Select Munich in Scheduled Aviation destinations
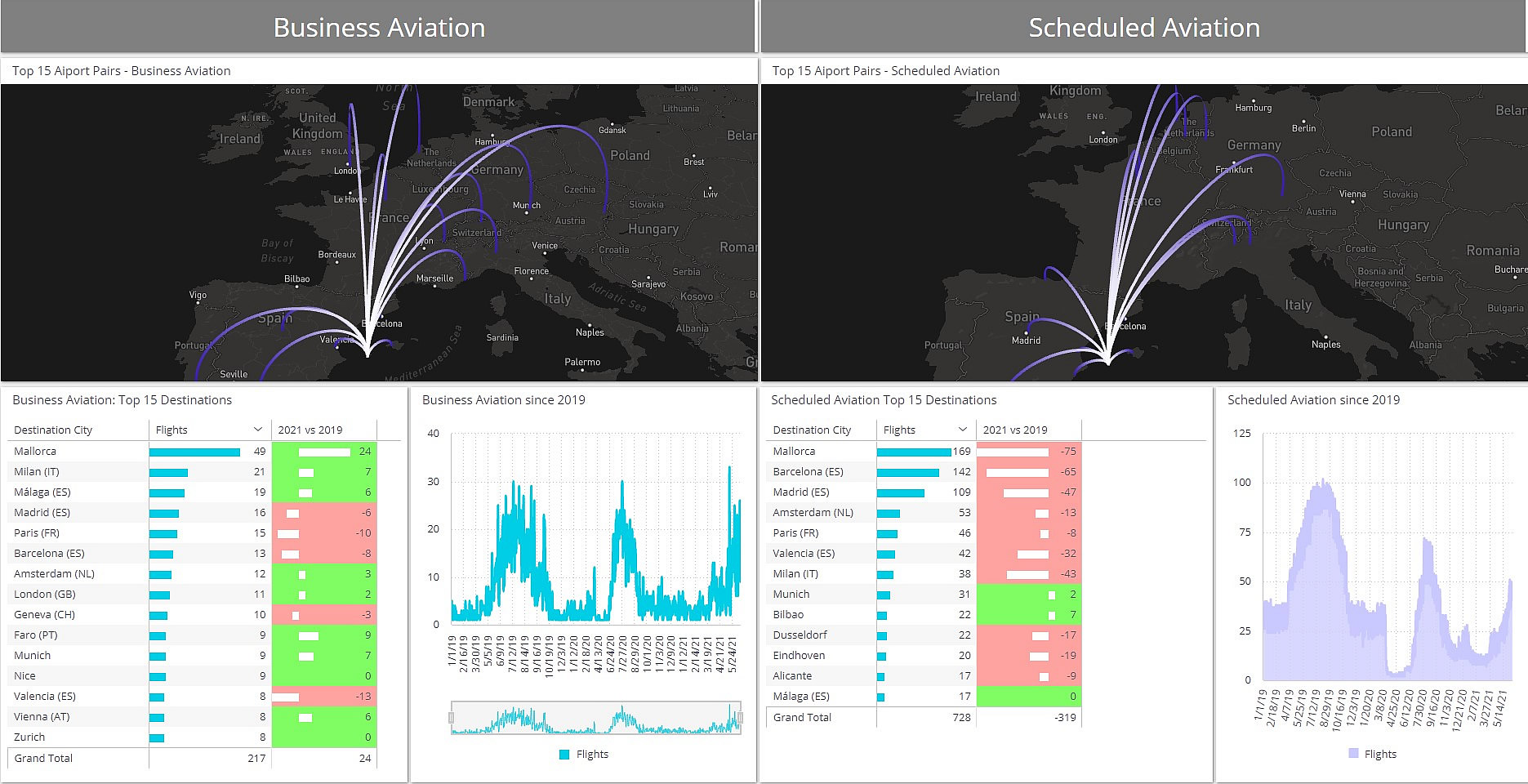 (x=791, y=594)
